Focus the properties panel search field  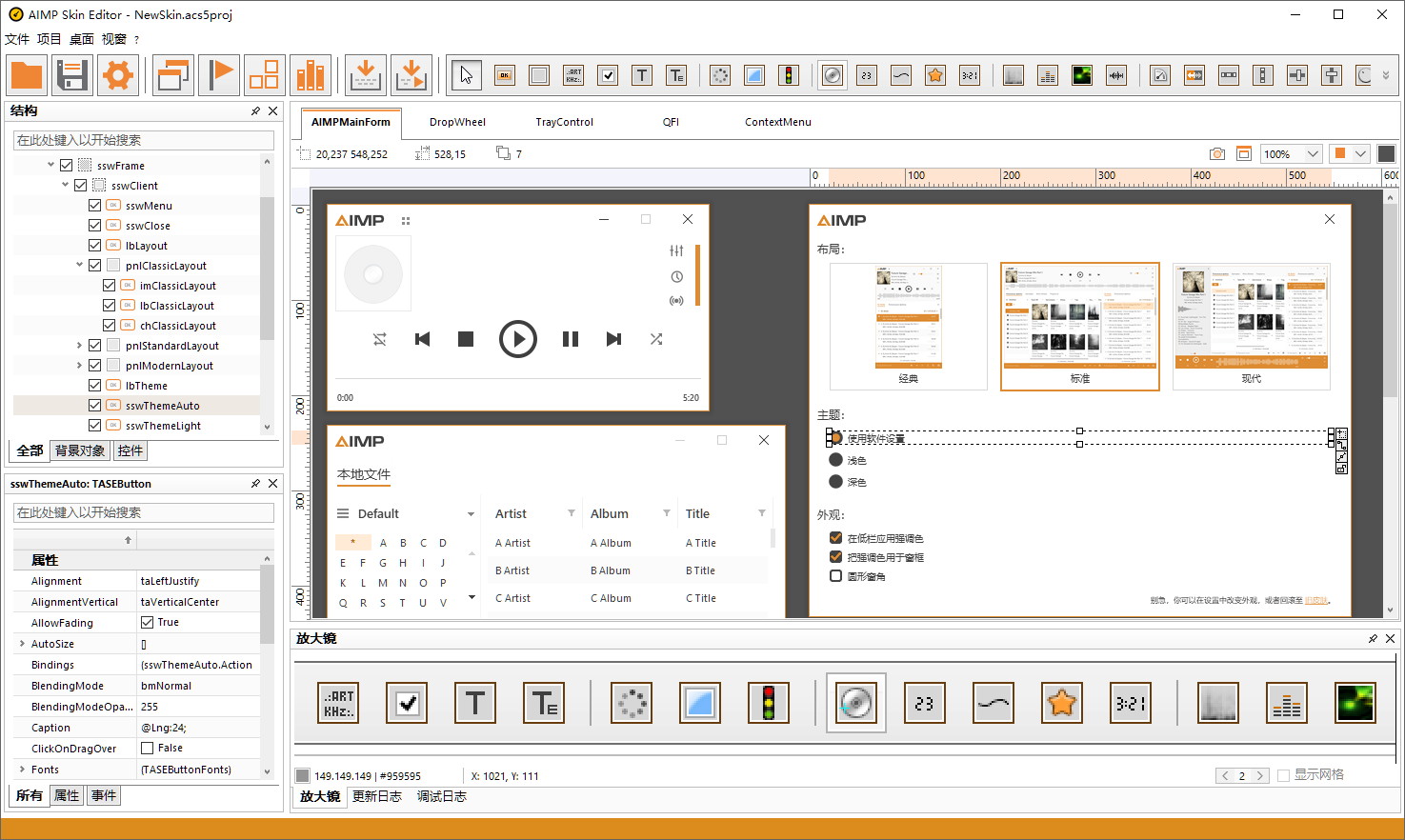[144, 512]
